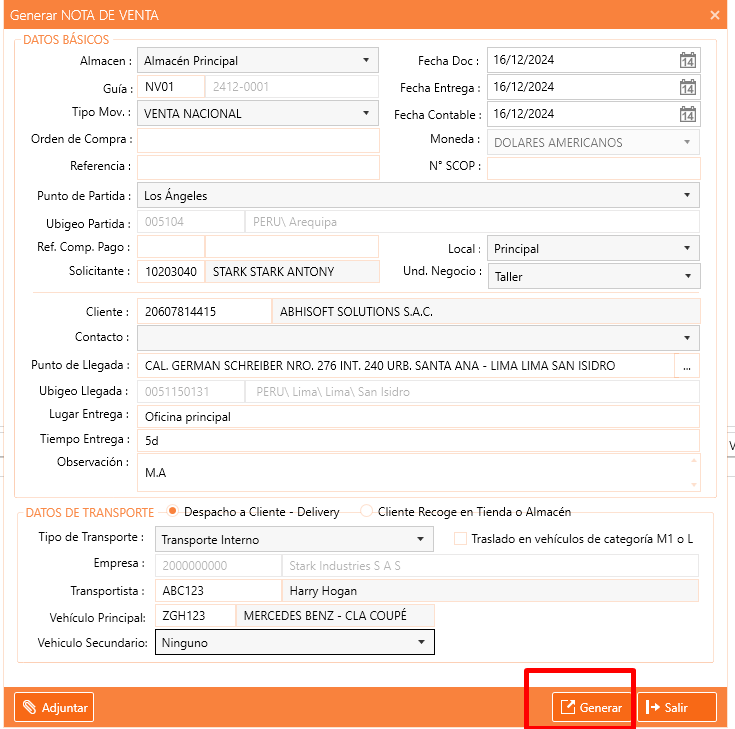This screenshot has height=729, width=735.
Task: Click the Orden de Compra field
Action: tap(258, 141)
